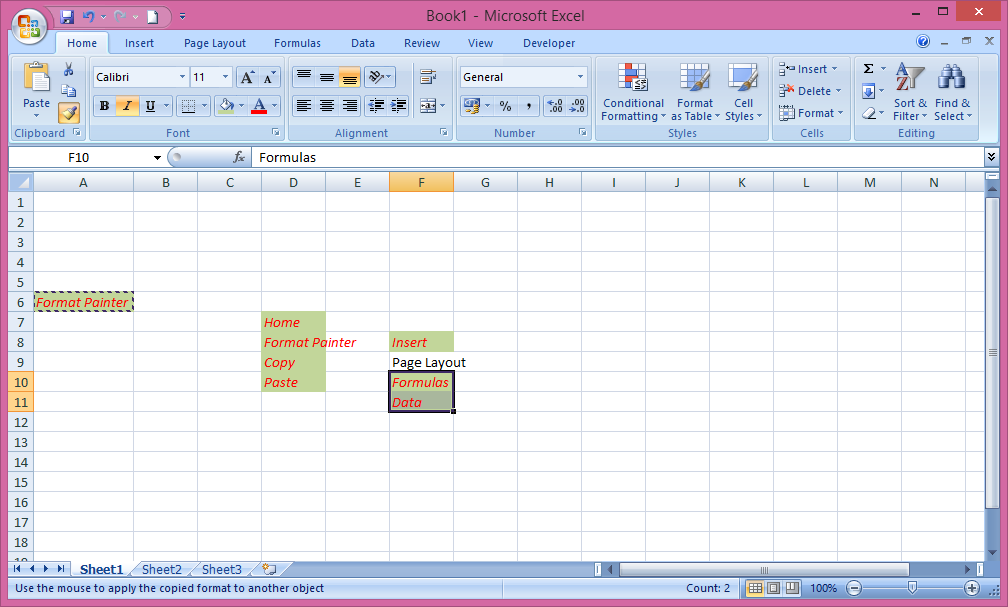Save the workbook from Quick Access toolbar
The height and width of the screenshot is (607, 1008).
point(67,17)
